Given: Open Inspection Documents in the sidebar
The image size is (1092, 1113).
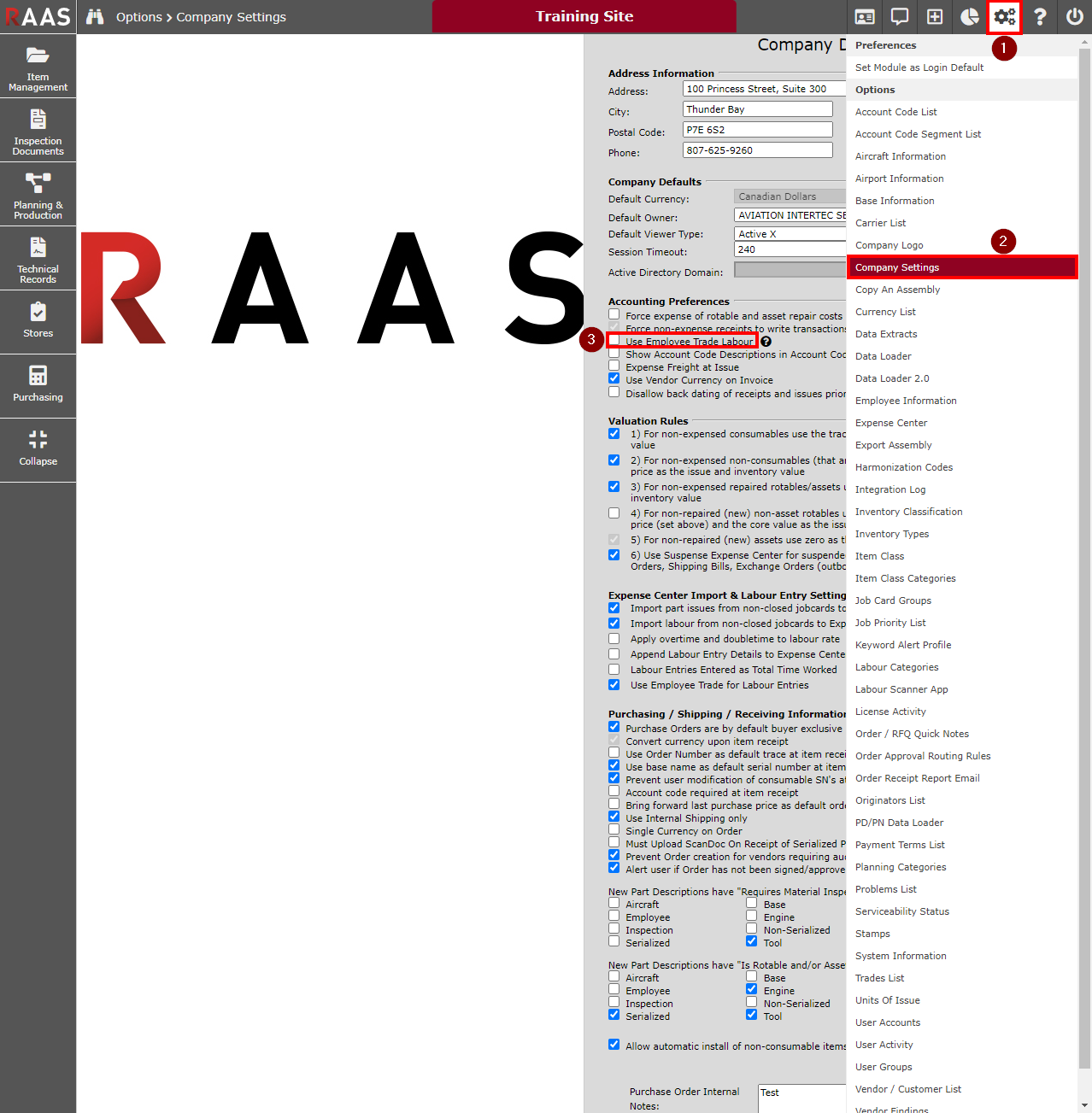Looking at the screenshot, I should point(38,131).
